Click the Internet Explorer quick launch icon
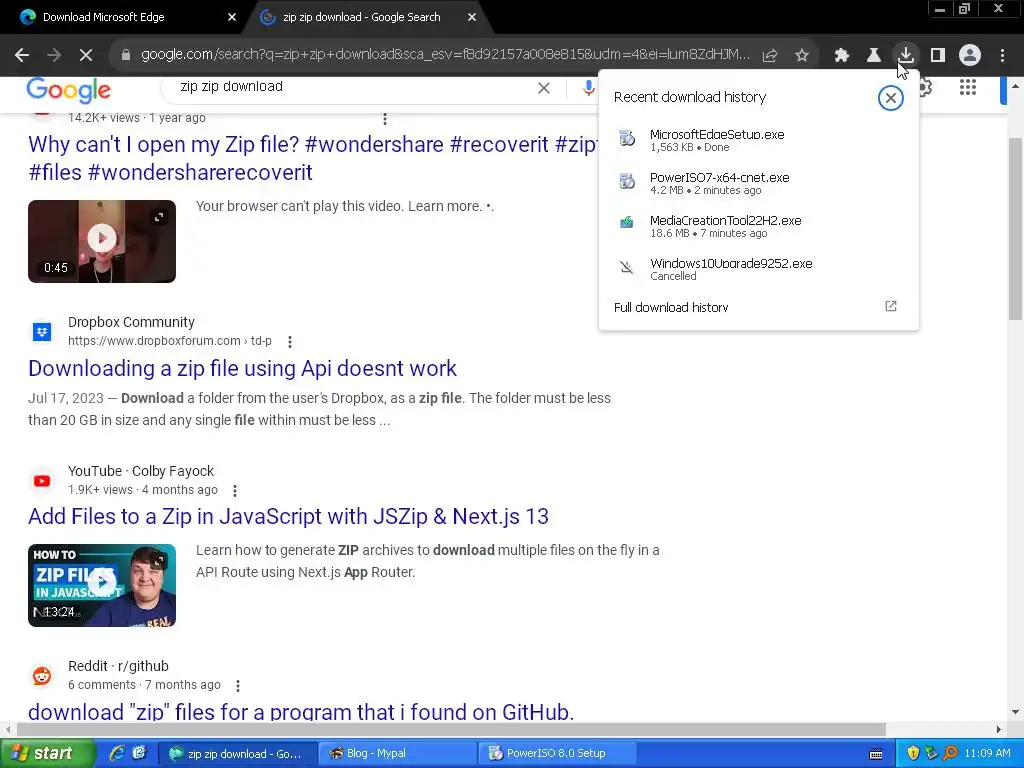The image size is (1024, 768). pyautogui.click(x=117, y=754)
